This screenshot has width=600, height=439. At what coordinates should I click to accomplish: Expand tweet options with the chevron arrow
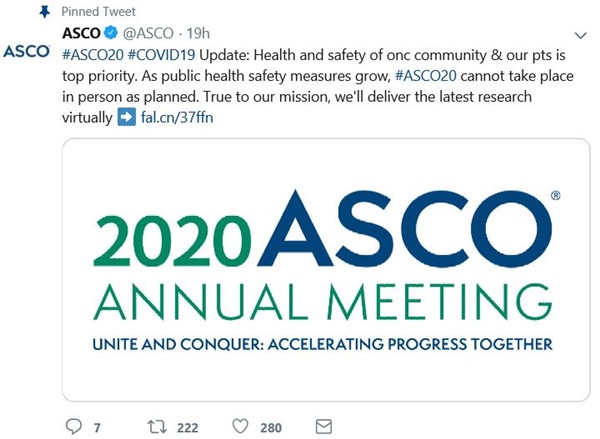click(x=581, y=36)
